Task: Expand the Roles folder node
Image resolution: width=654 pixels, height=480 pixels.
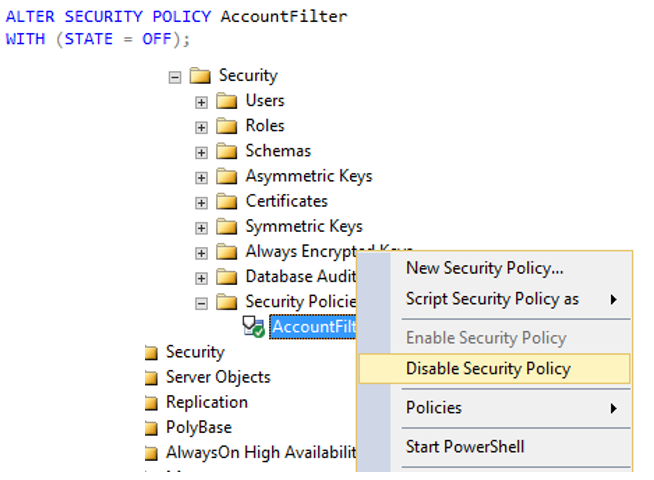Action: [201, 127]
